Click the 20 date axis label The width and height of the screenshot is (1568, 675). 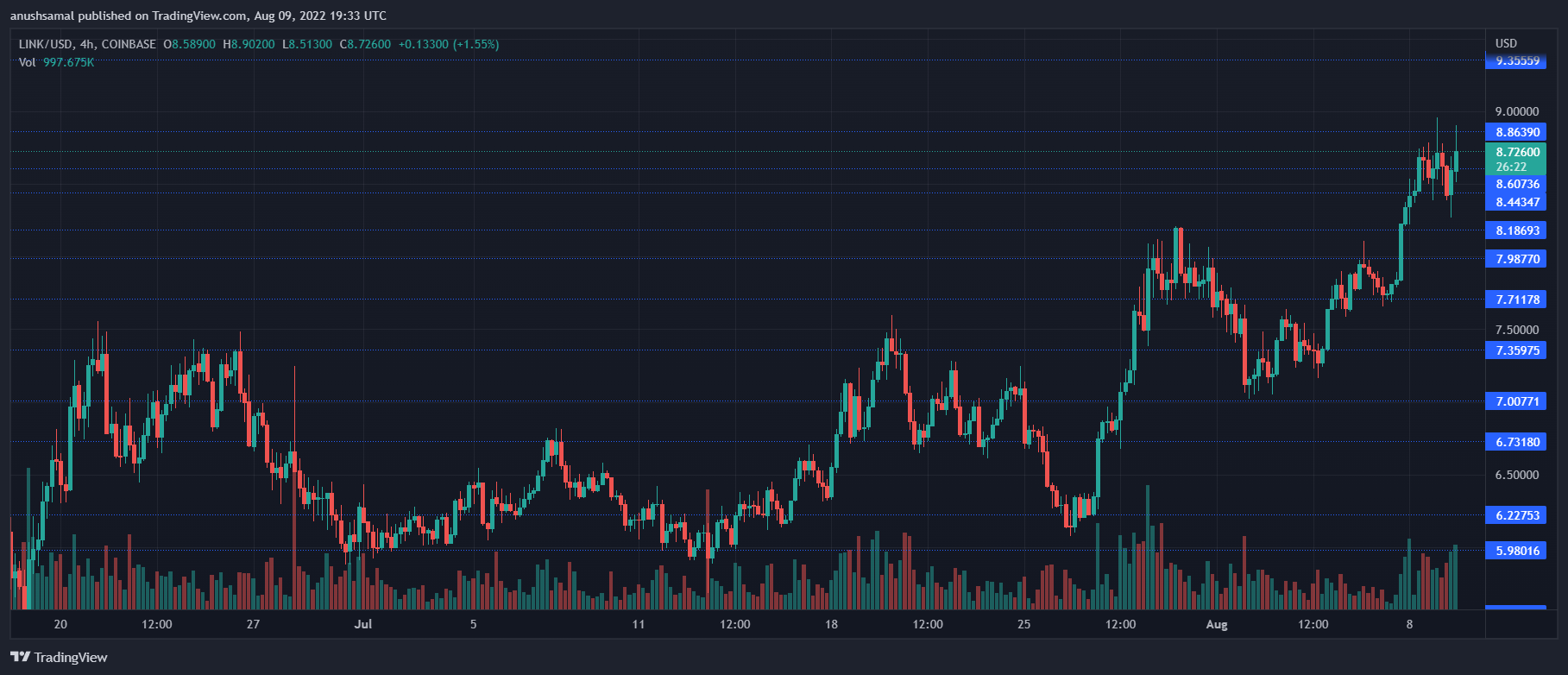coord(60,624)
